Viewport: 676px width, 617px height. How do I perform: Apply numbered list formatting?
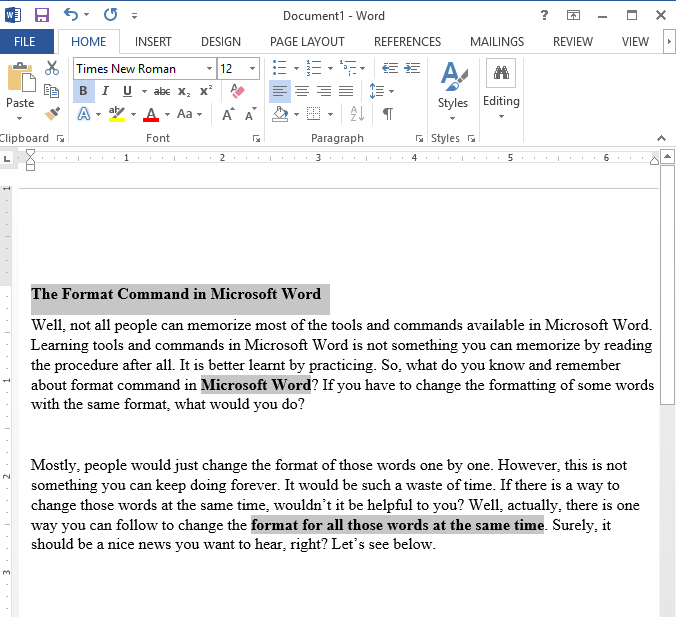[x=313, y=68]
